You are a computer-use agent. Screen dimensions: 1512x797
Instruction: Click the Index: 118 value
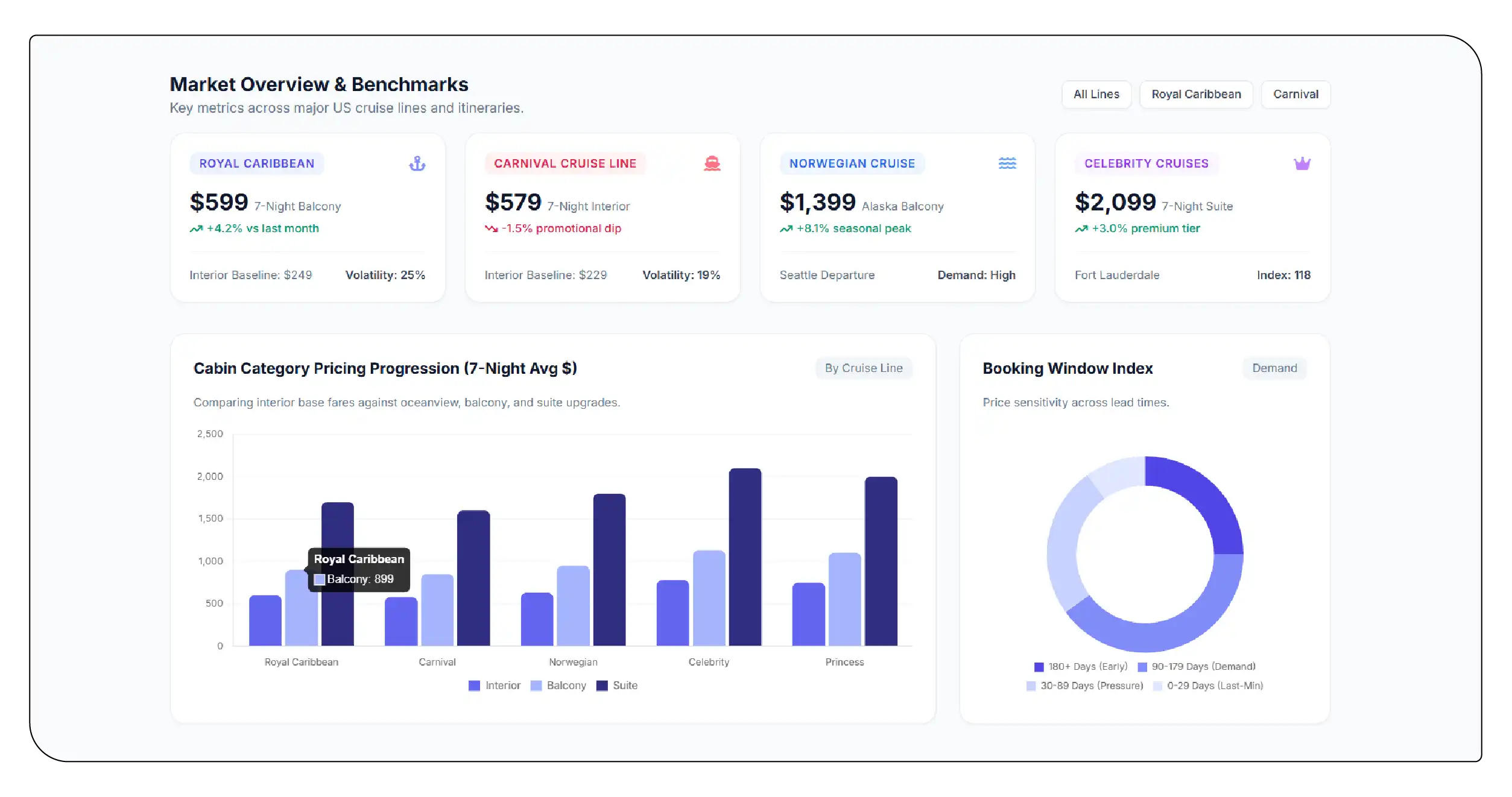click(x=1284, y=276)
